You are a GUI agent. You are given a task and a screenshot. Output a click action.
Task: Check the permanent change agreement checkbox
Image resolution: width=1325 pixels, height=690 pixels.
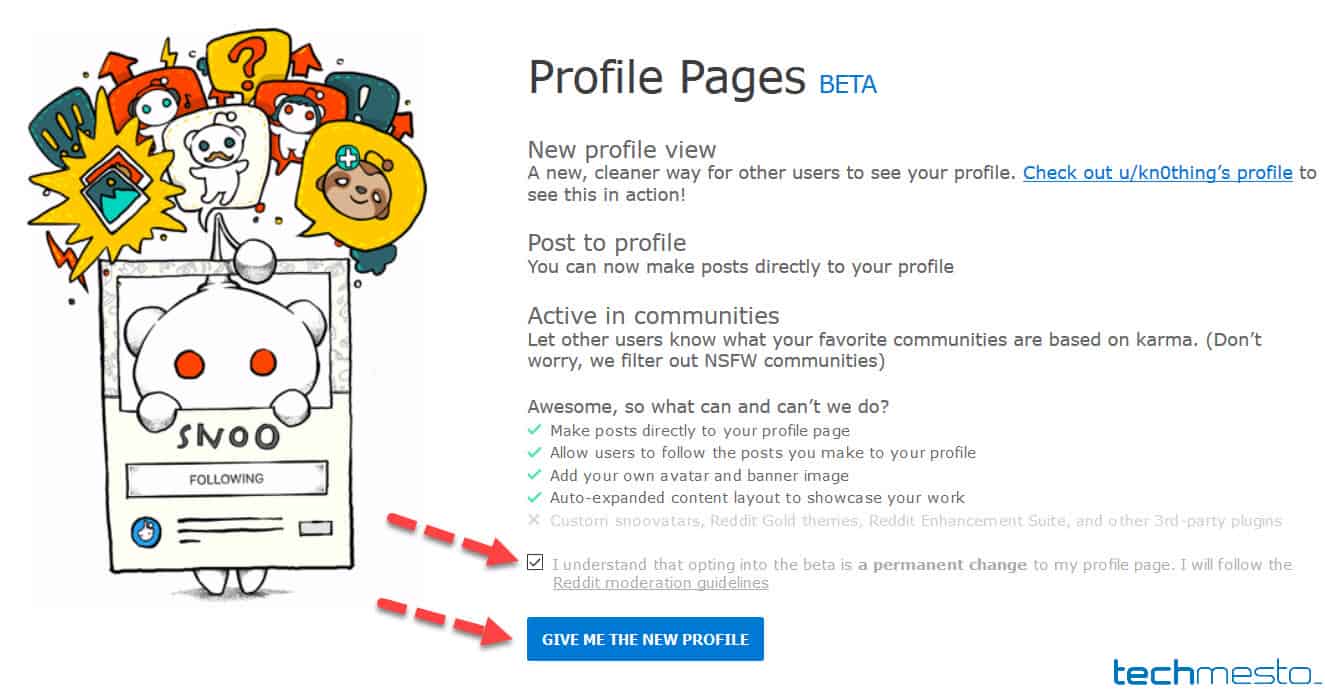(x=535, y=563)
